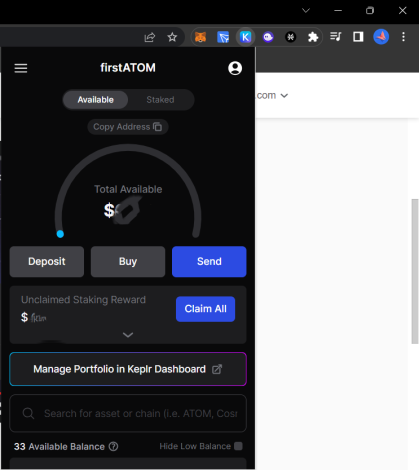This screenshot has width=419, height=470.
Task: Restore down the browser window
Action: (370, 11)
